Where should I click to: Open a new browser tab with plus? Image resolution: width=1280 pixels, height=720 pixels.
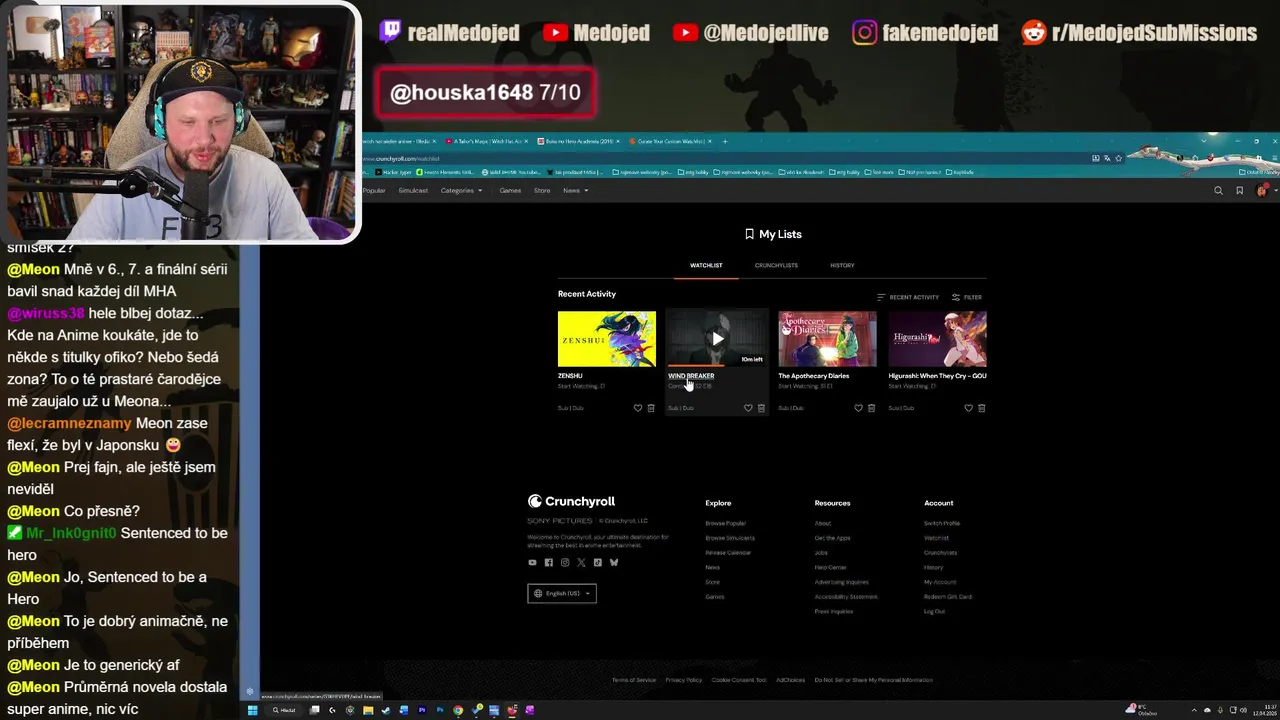pyautogui.click(x=725, y=142)
